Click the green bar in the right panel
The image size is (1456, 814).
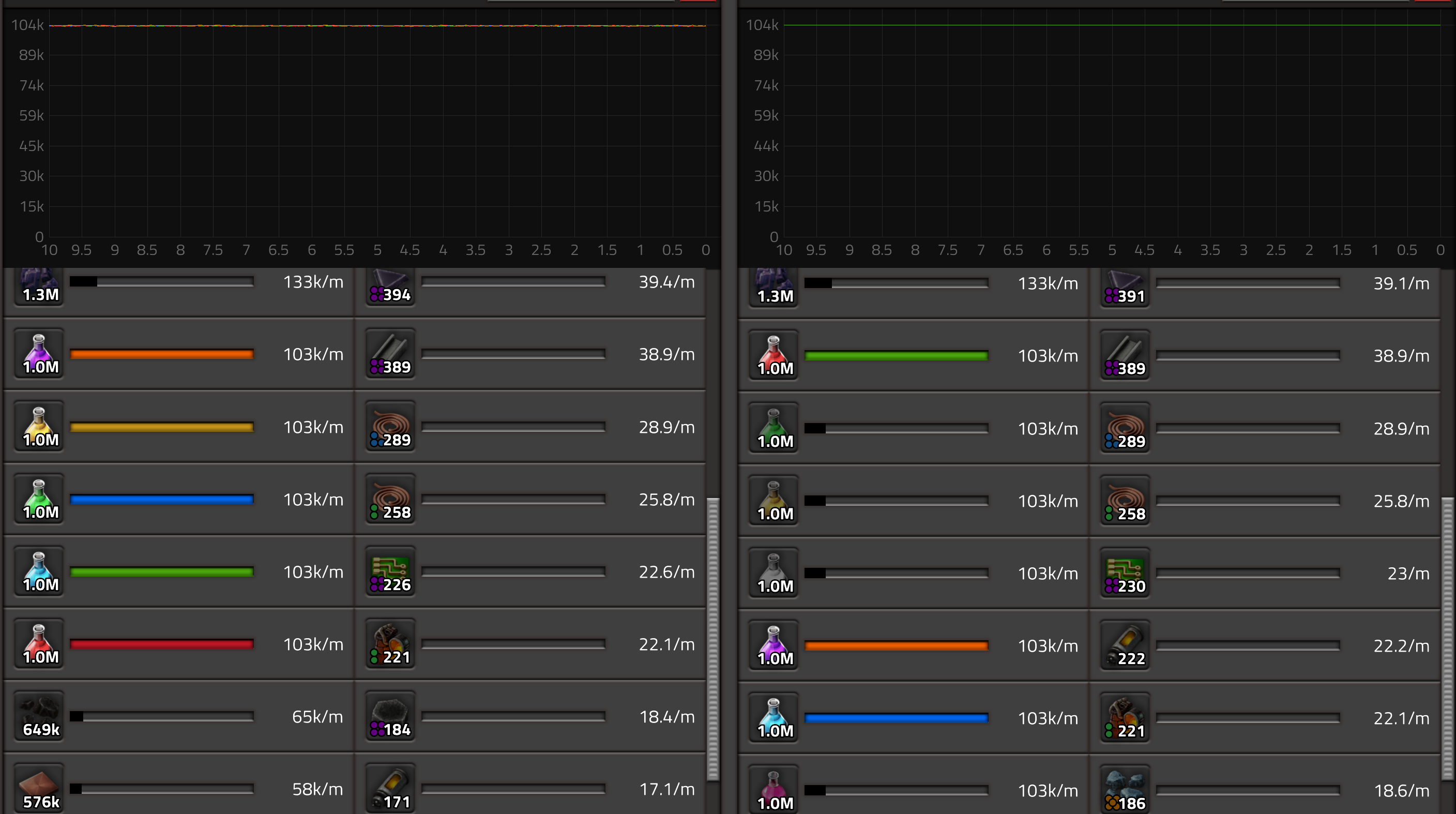click(897, 356)
